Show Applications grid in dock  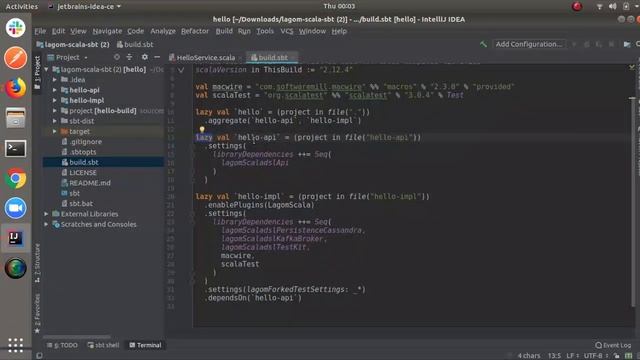pyautogui.click(x=16, y=345)
